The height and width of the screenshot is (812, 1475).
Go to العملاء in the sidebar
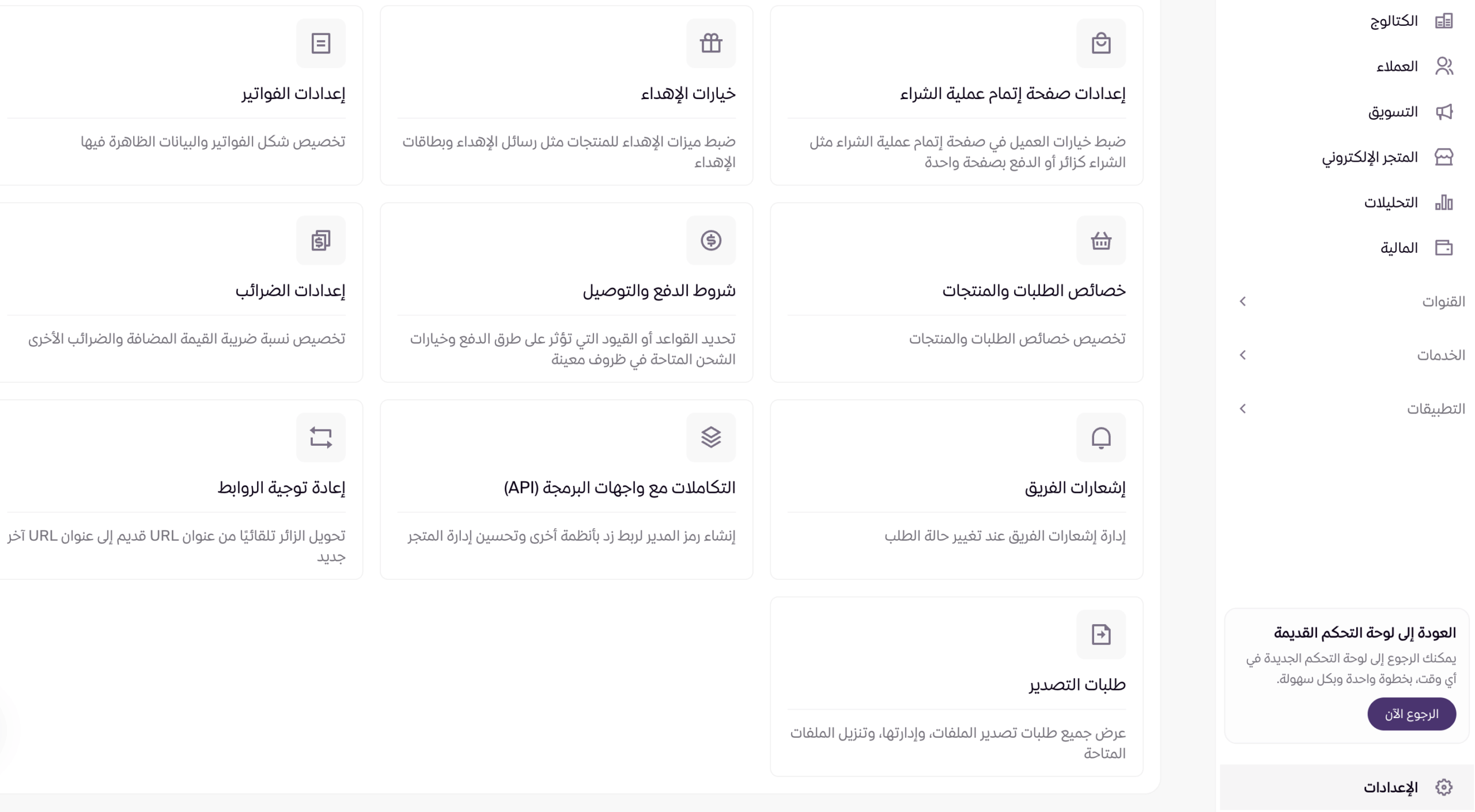(x=1397, y=66)
